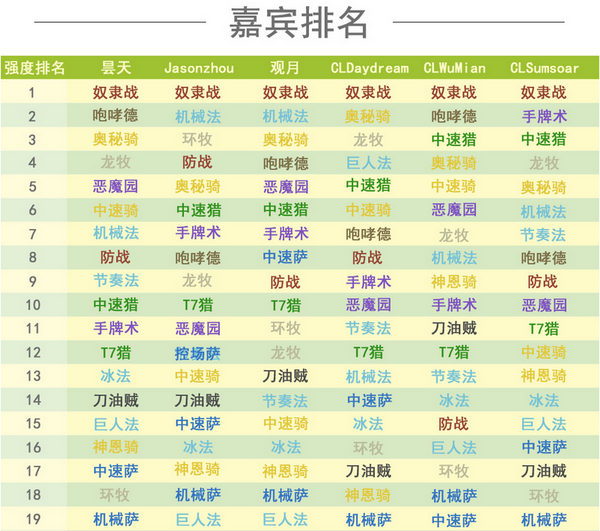Click 中速骑 in 观月's rank 15 row
600x531 pixels.
[285, 423]
